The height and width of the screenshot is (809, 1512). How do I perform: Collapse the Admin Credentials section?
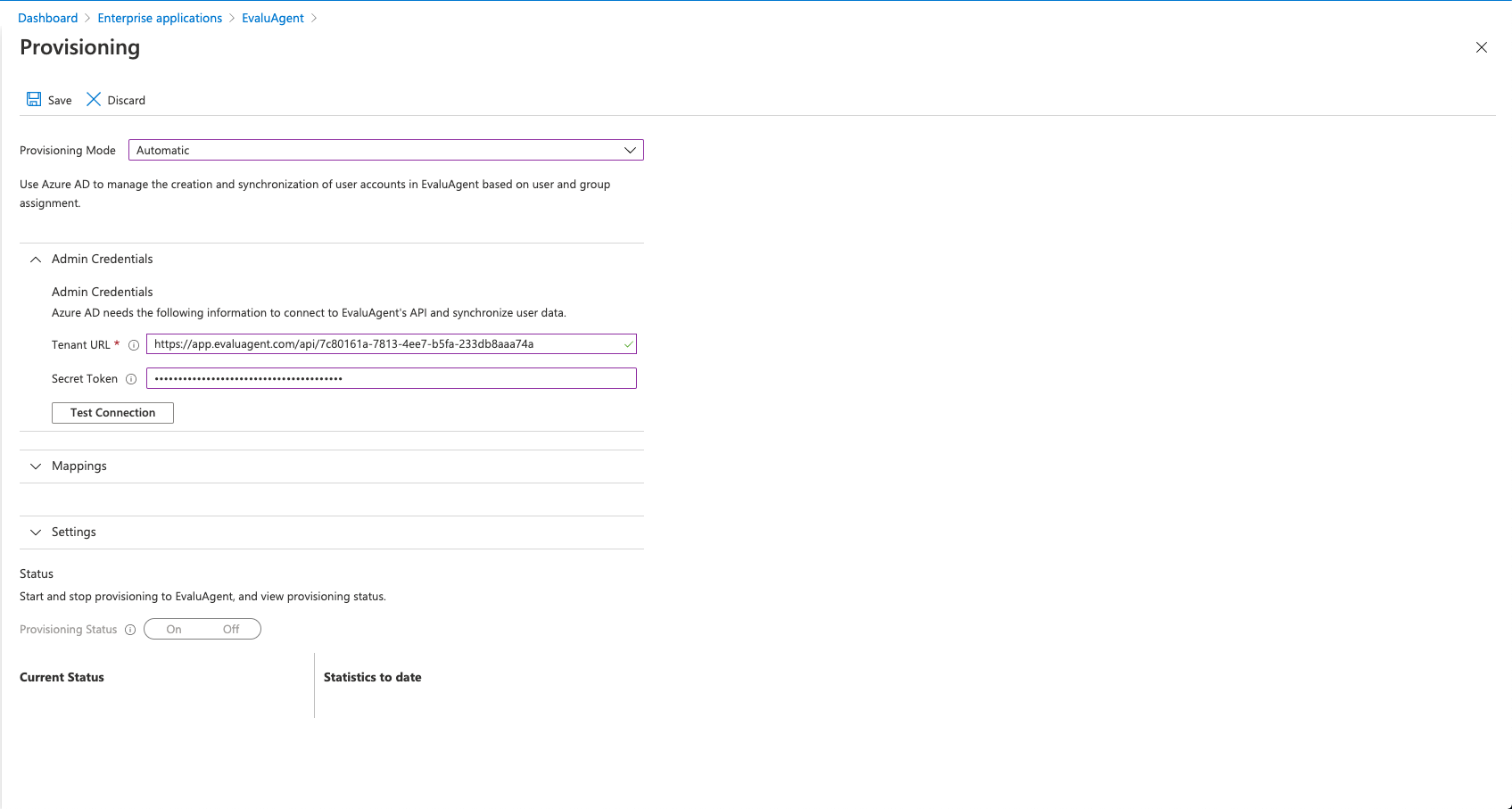[36, 260]
